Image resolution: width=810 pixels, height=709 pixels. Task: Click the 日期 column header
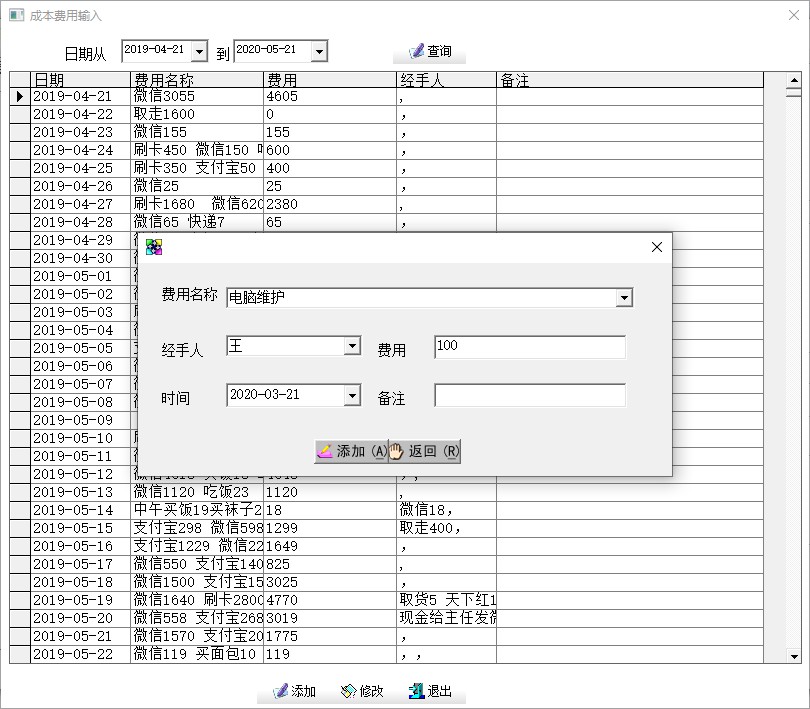pyautogui.click(x=80, y=80)
